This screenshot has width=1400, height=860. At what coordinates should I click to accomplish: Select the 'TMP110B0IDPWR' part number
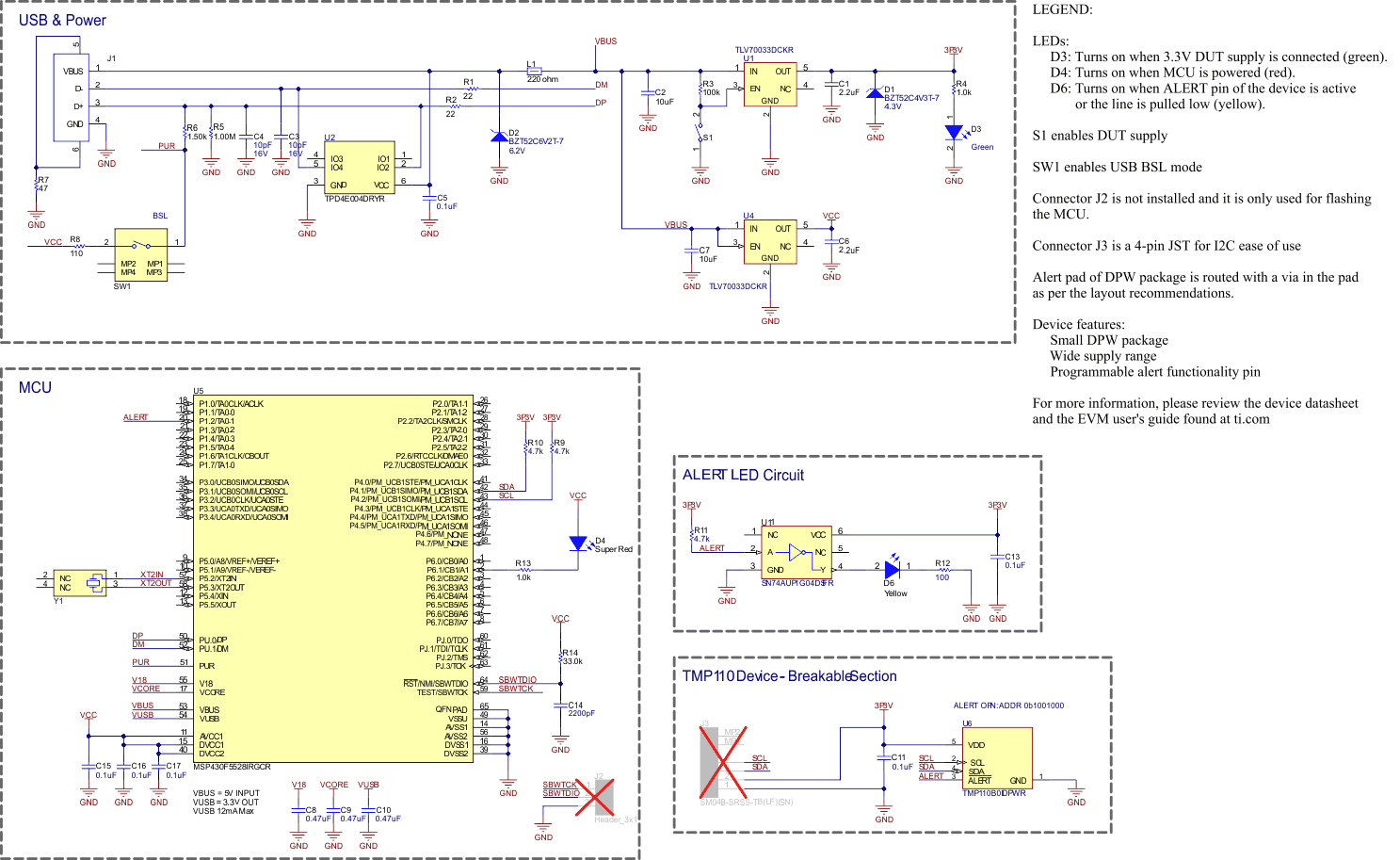(x=993, y=793)
